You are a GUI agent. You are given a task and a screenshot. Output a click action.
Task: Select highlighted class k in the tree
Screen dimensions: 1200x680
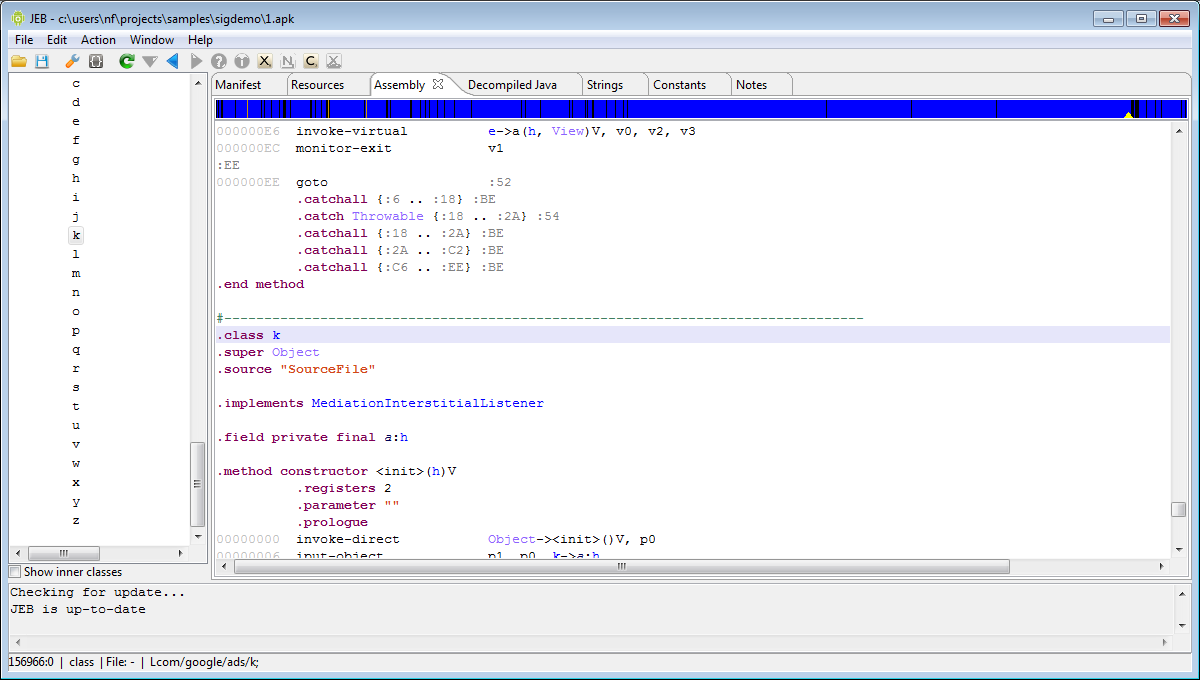coord(76,236)
